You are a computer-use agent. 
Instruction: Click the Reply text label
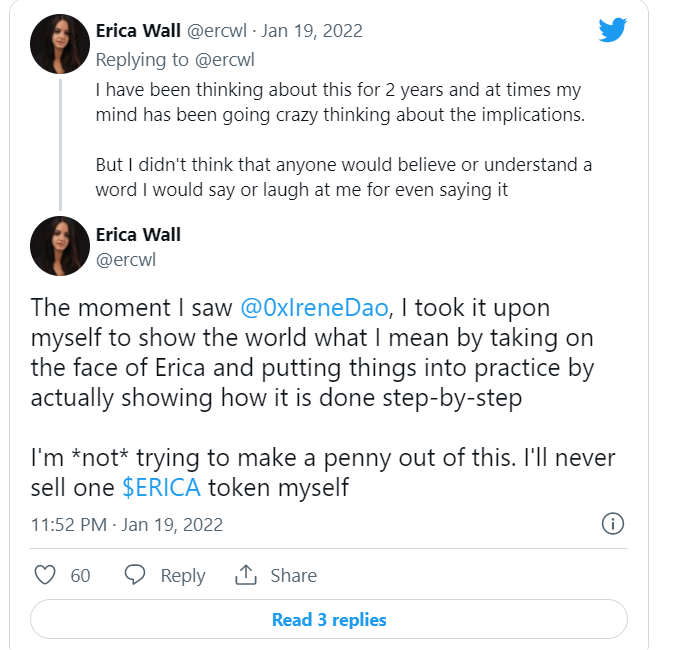[183, 576]
